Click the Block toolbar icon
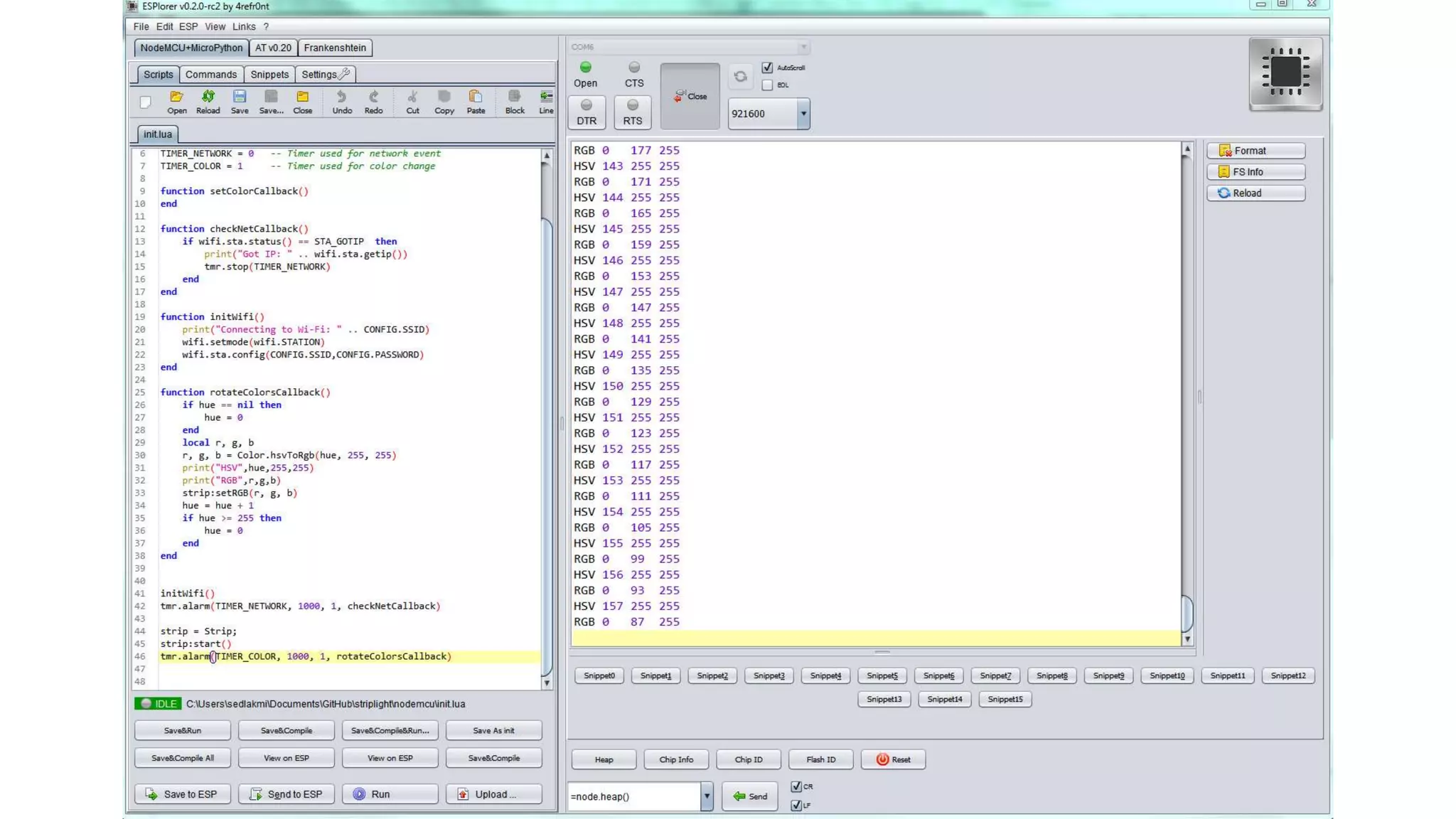Viewport: 1456px width, 819px height. (515, 102)
